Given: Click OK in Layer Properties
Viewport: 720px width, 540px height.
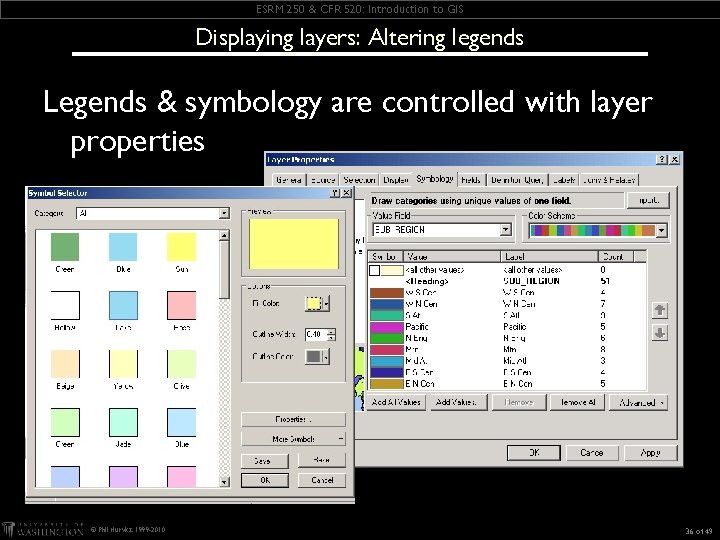Looking at the screenshot, I should 534,453.
